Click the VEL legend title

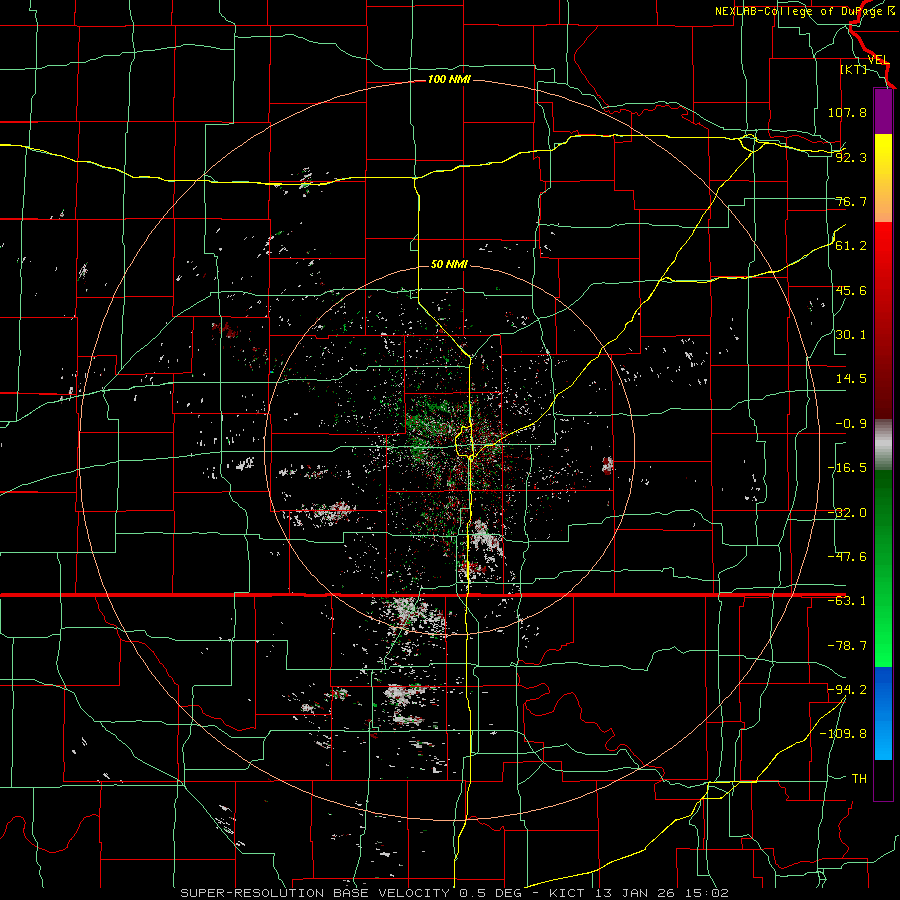tap(878, 60)
